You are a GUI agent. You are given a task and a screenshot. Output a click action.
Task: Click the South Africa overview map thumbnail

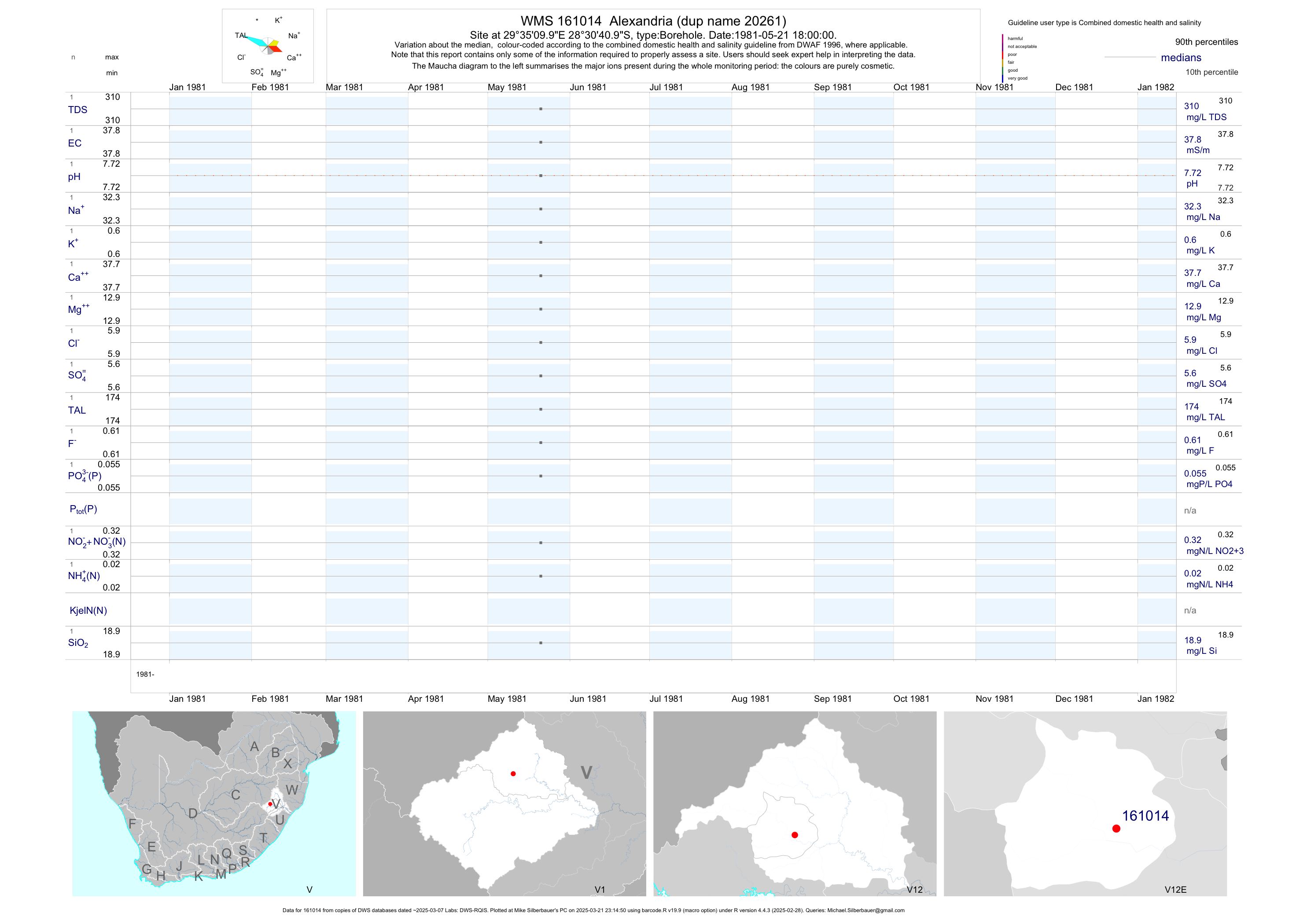coord(214,803)
